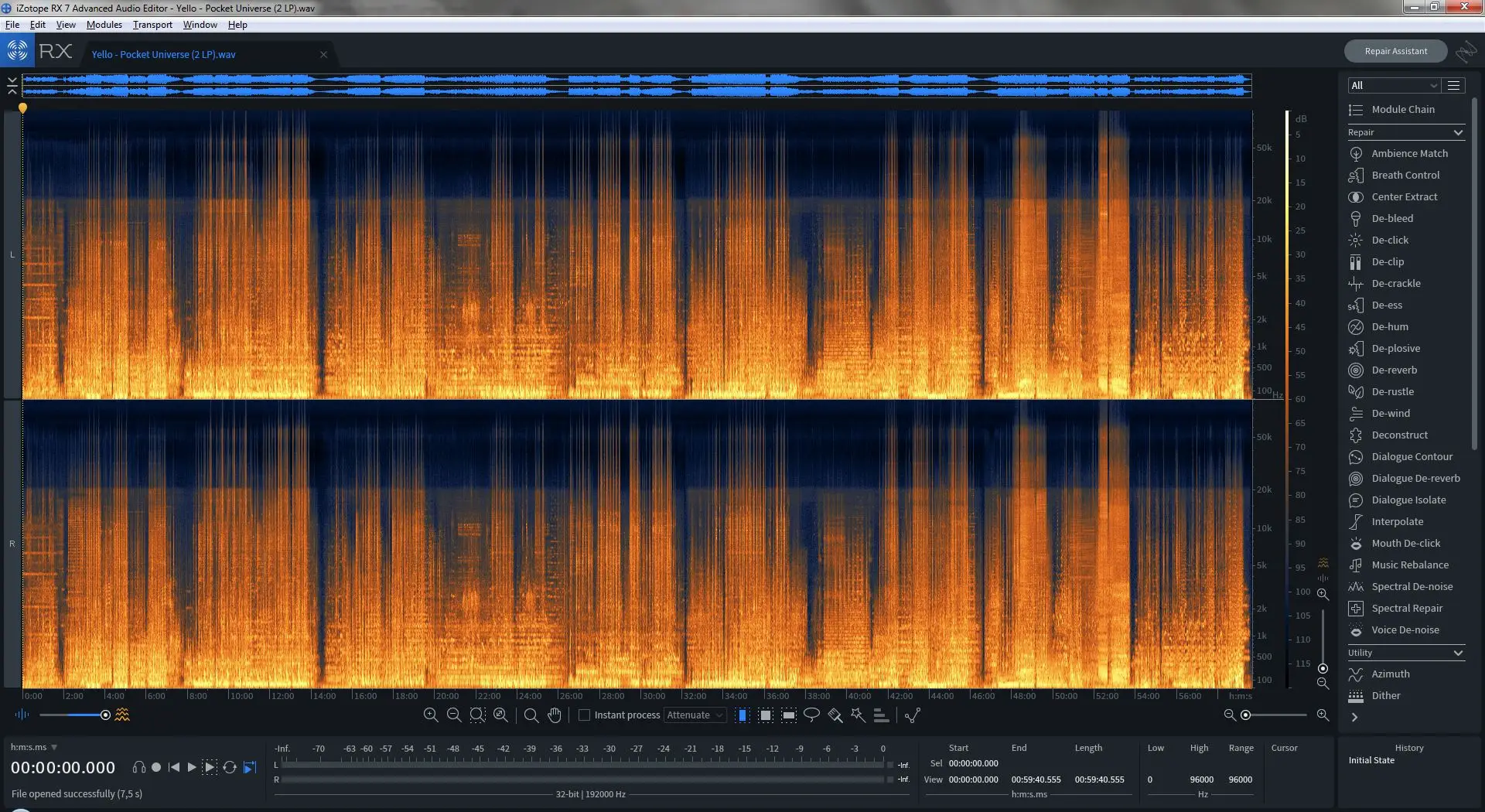Image resolution: width=1485 pixels, height=812 pixels.
Task: Open the De-click module
Action: pyautogui.click(x=1406, y=240)
